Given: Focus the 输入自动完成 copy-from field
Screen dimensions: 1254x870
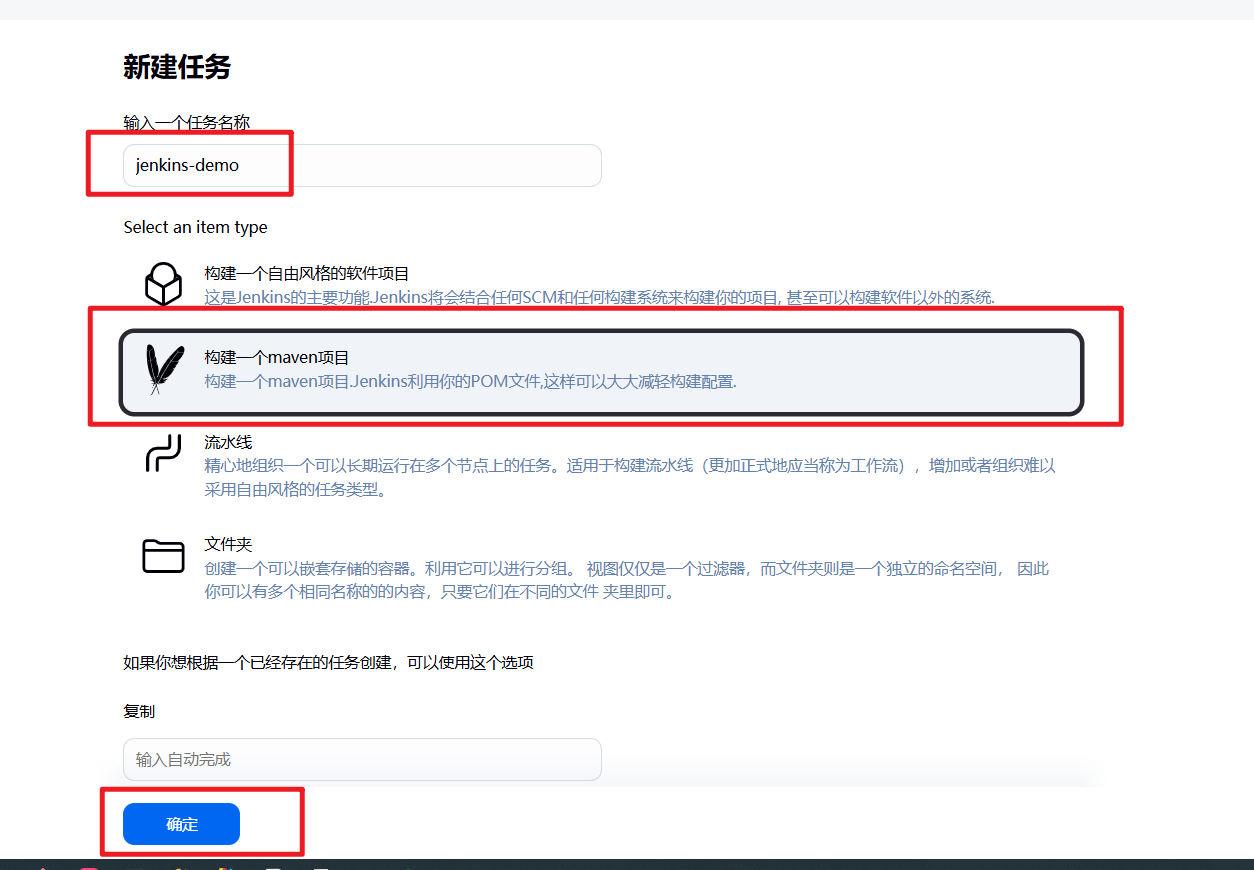Looking at the screenshot, I should point(362,759).
